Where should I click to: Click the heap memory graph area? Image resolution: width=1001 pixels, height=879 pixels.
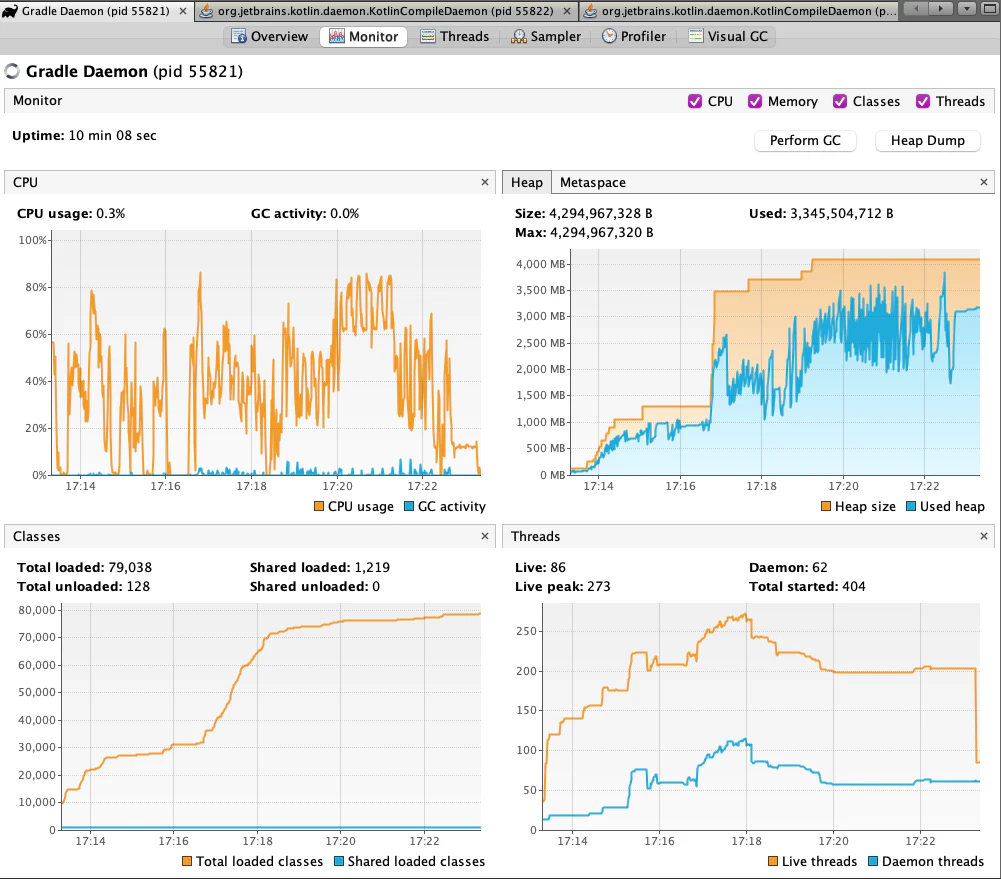click(x=774, y=362)
